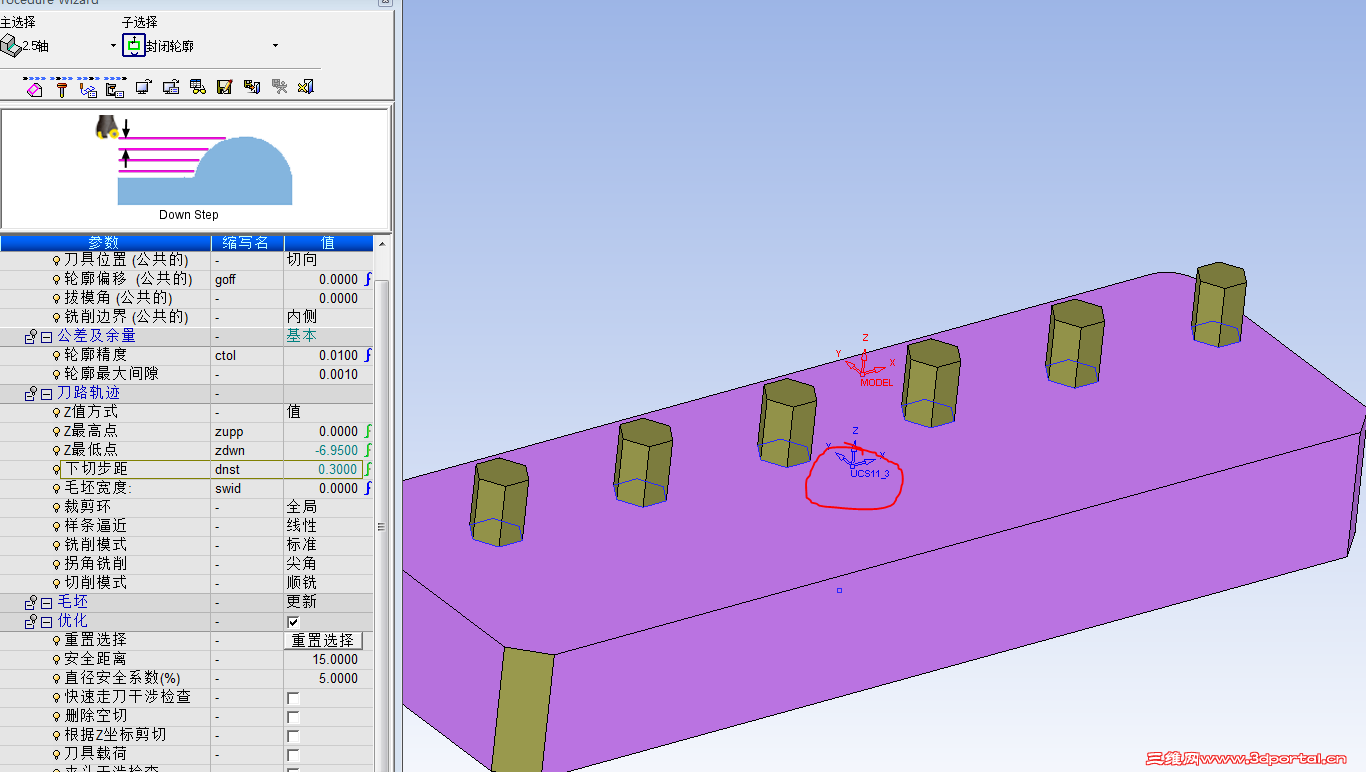Click the table with yellow glasses icon
1366x772 pixels.
198,87
